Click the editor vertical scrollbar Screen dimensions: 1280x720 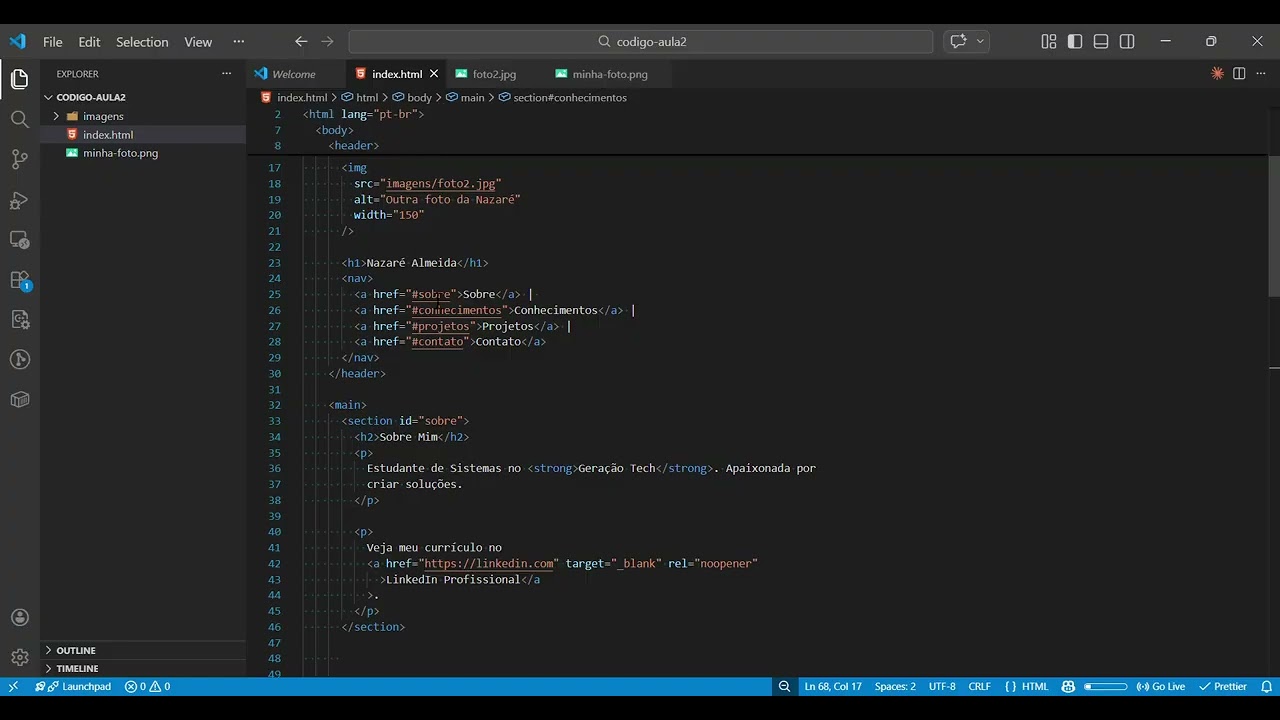point(1274,227)
